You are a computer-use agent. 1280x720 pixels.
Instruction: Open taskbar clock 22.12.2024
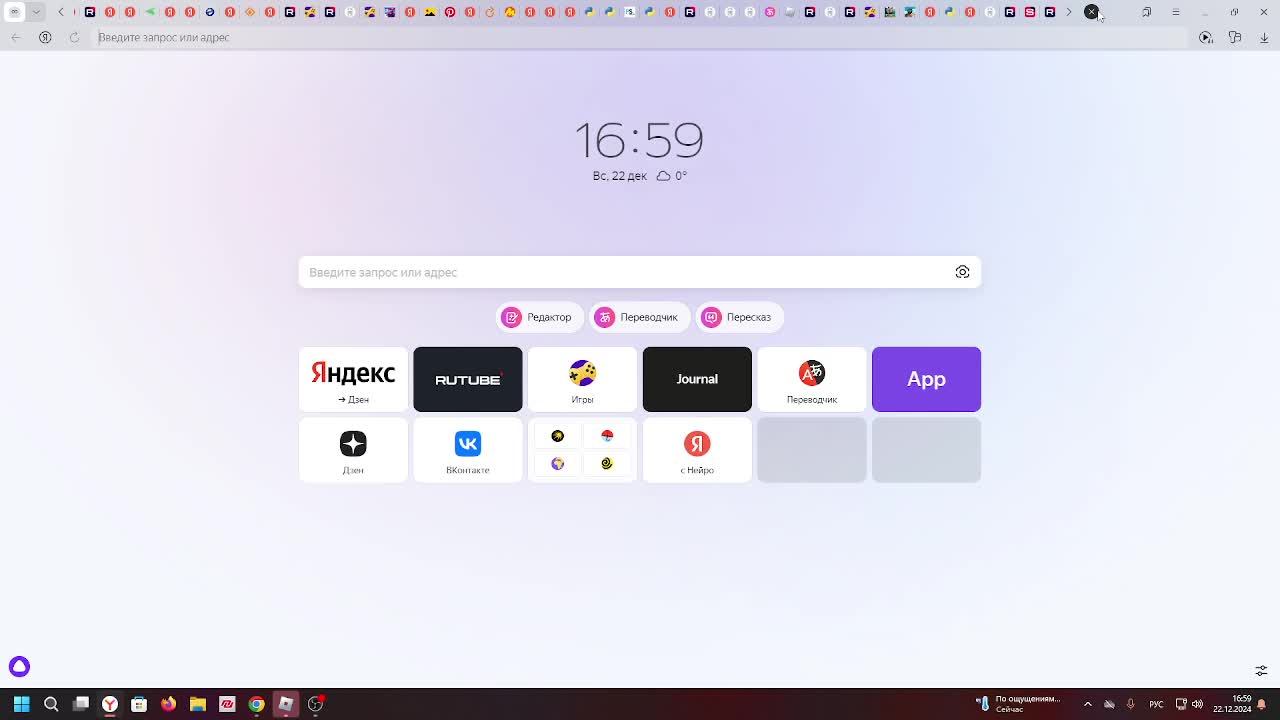pyautogui.click(x=1232, y=704)
